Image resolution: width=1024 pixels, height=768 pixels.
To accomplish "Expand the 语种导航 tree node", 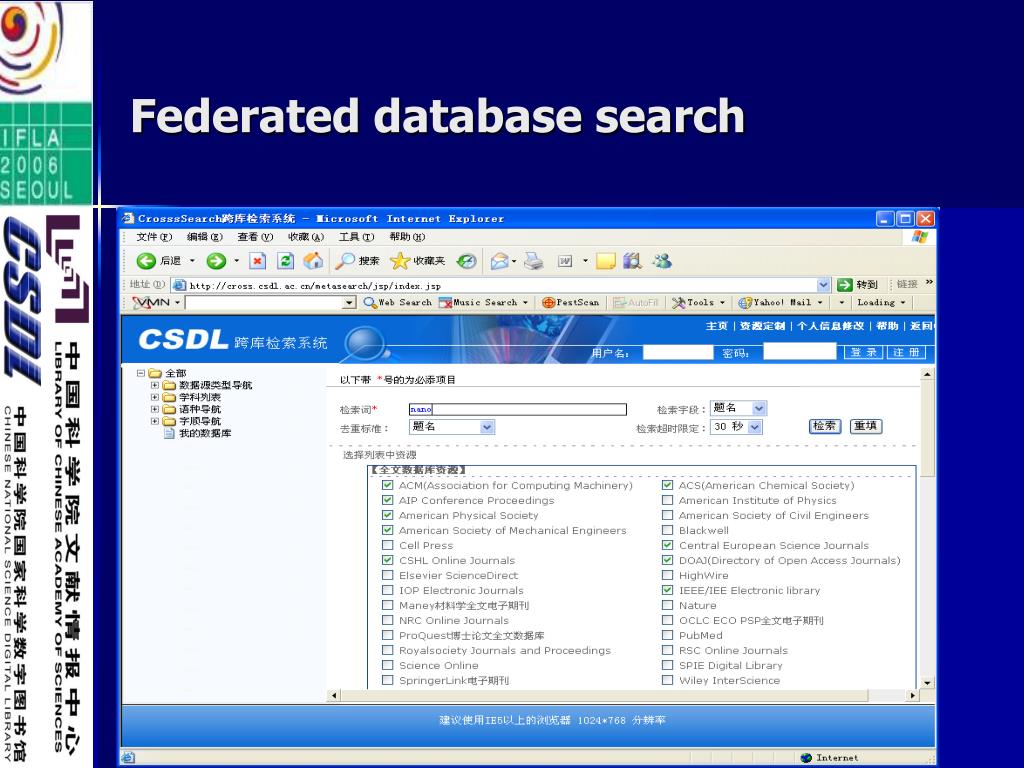I will [155, 409].
